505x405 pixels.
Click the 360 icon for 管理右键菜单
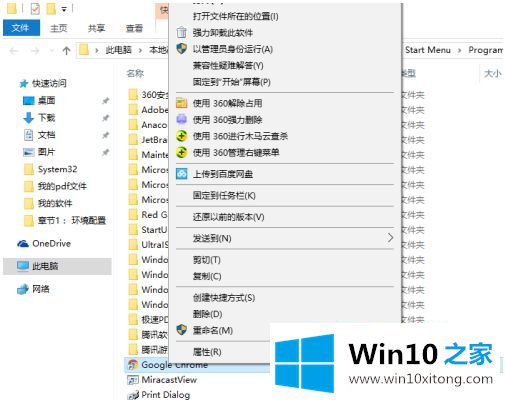(182, 152)
